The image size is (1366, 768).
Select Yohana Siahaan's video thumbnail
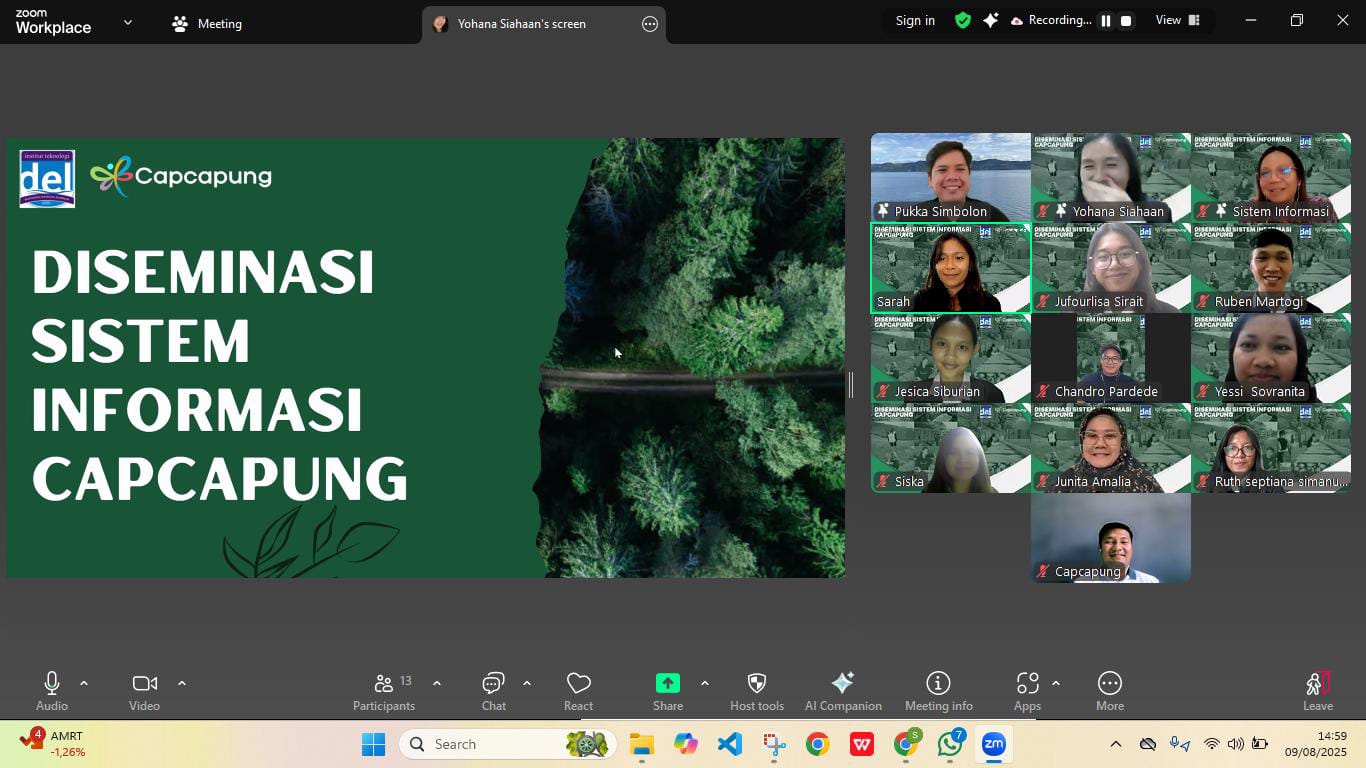(1111, 177)
